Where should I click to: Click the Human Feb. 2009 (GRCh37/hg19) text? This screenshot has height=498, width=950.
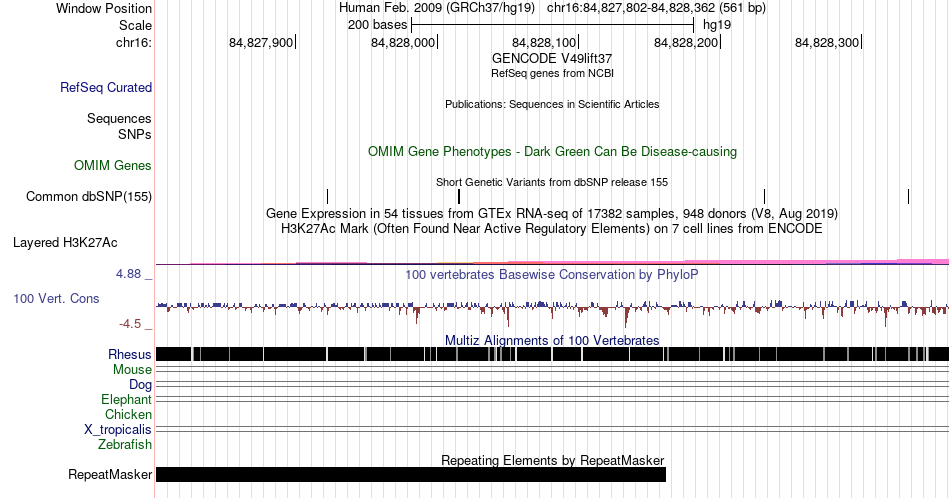pos(437,8)
